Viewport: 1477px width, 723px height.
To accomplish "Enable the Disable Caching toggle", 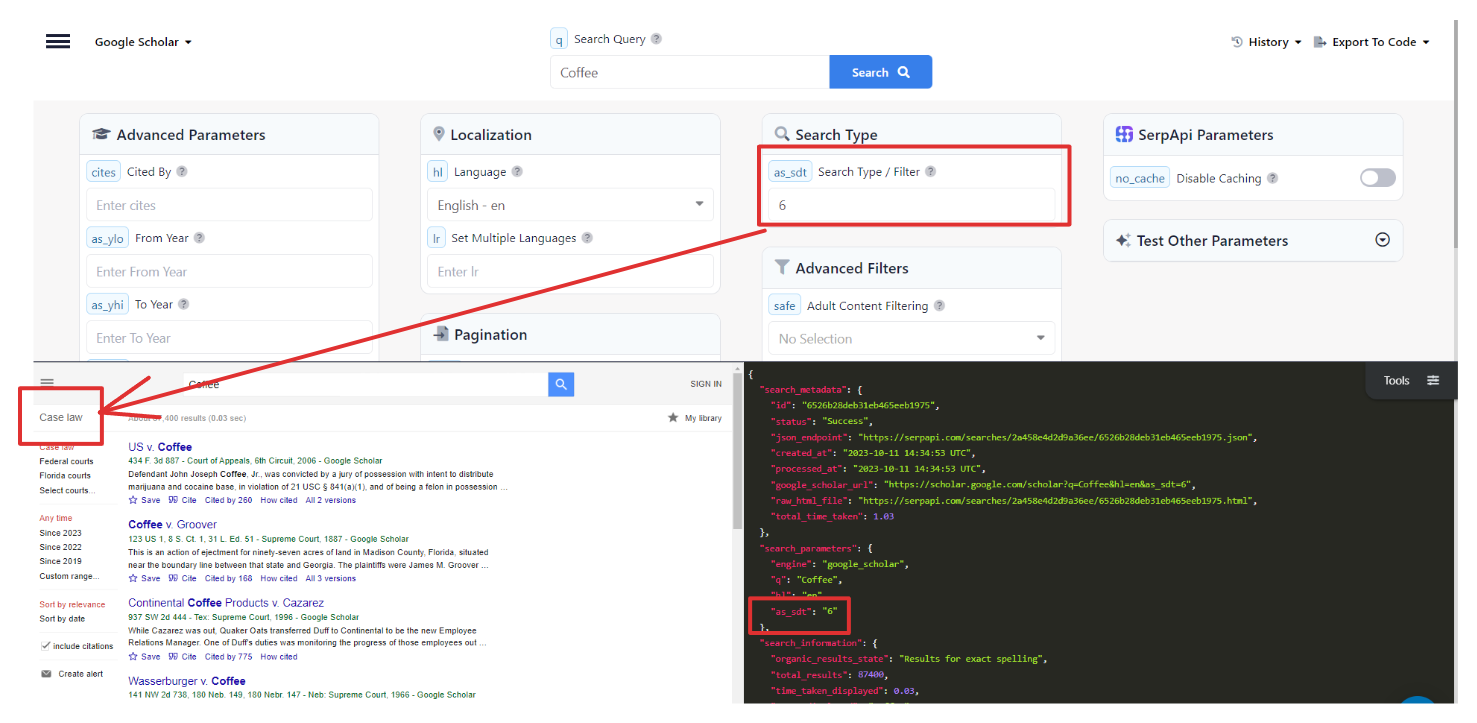I will (x=1377, y=177).
